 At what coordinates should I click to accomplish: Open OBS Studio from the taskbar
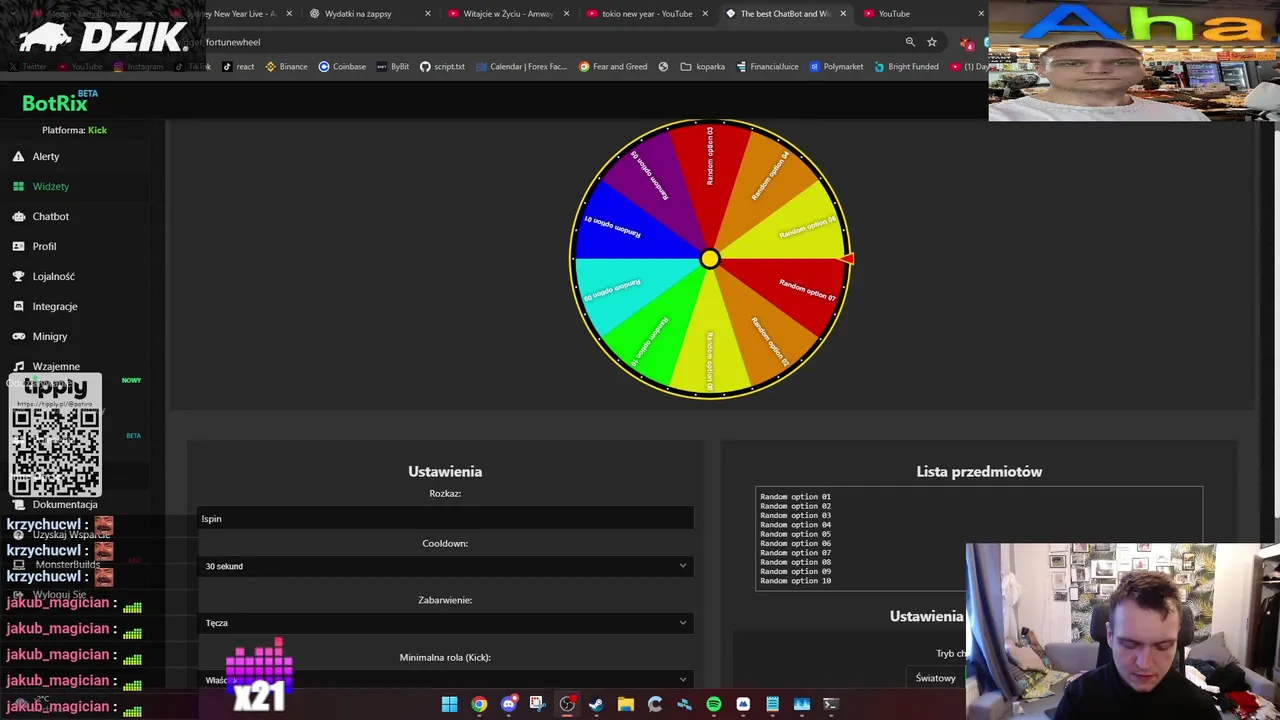567,704
